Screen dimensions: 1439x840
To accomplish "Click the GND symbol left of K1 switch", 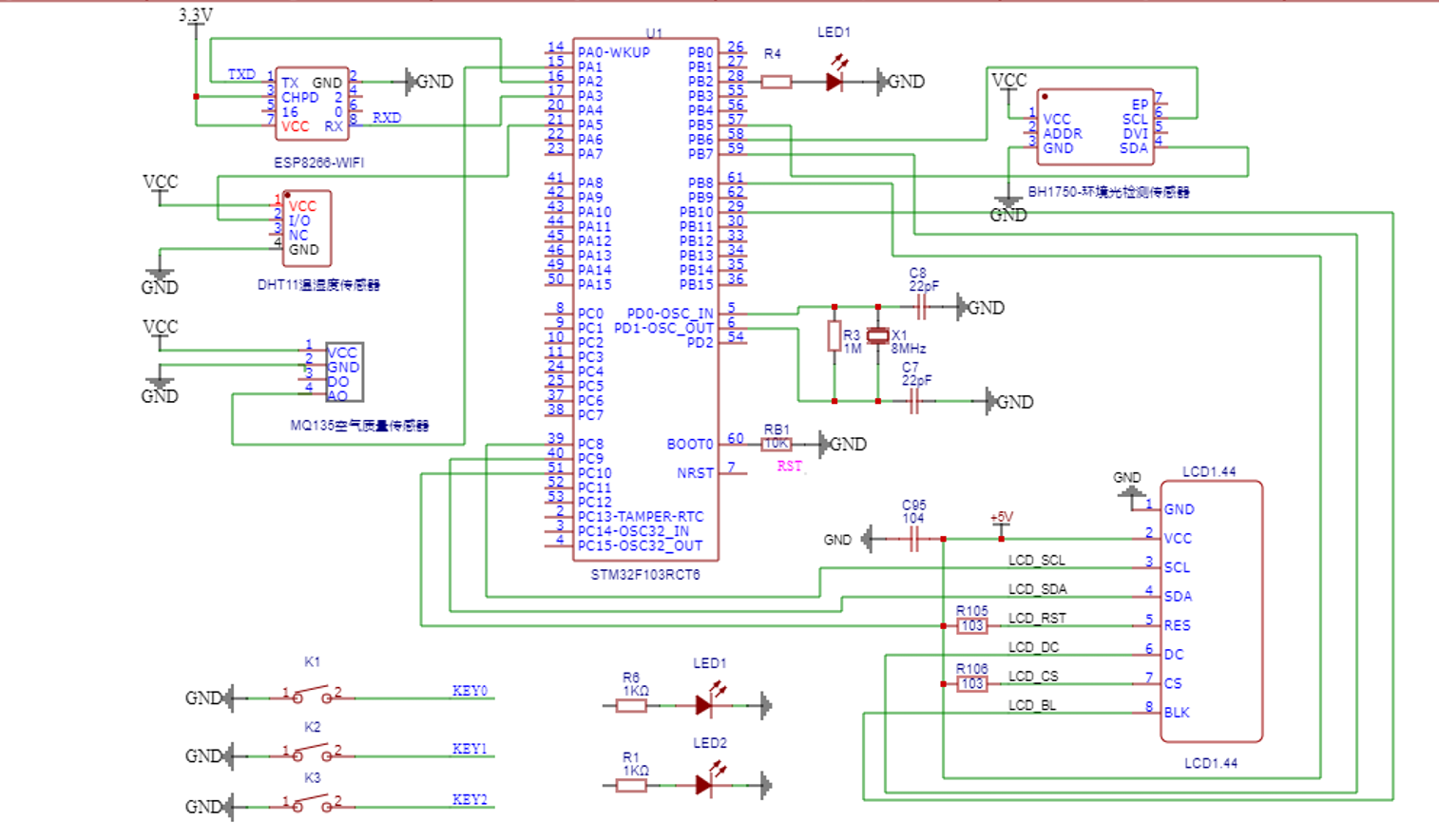I will pyautogui.click(x=209, y=698).
